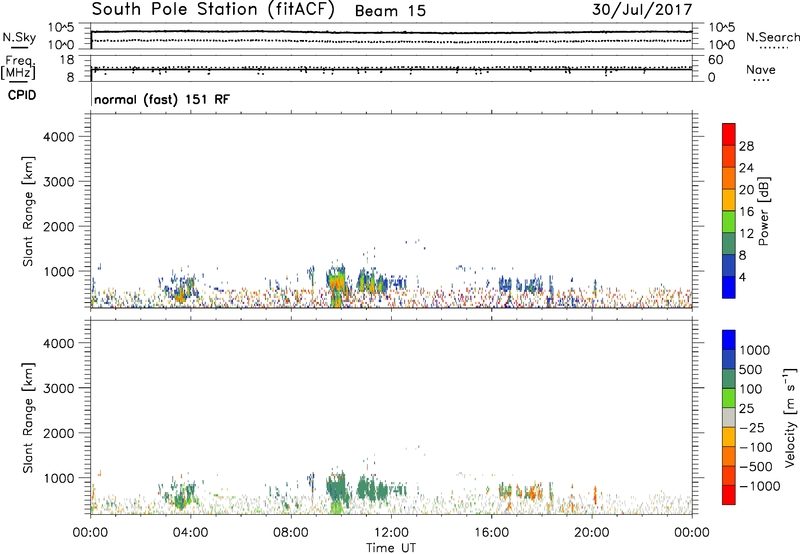Click the red top segment of the power colorbar
This screenshot has height=554, width=800.
729,135
